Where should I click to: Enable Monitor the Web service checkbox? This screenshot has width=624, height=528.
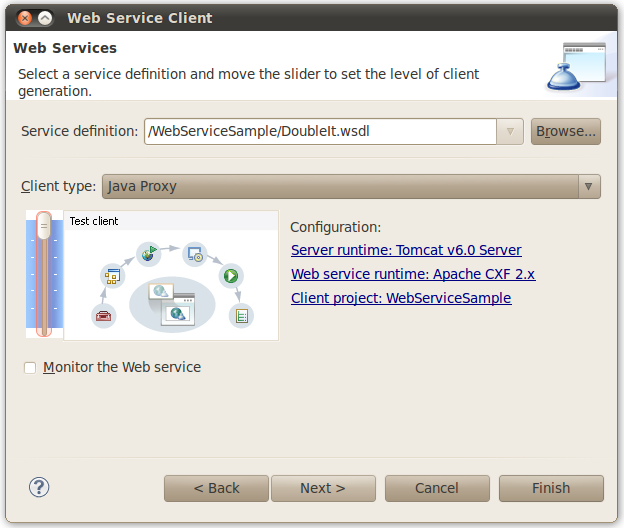pyautogui.click(x=30, y=368)
